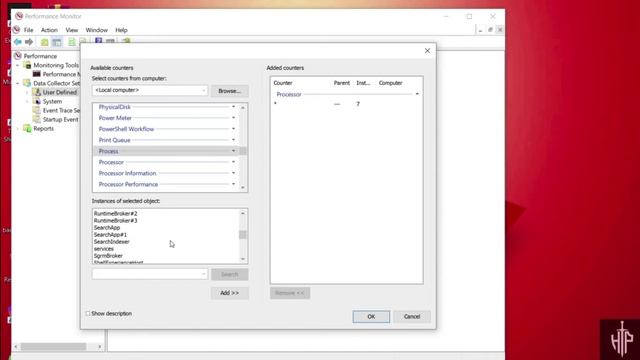Select the Process counter row
Viewport: 640px width, 360px height.
click(166, 151)
